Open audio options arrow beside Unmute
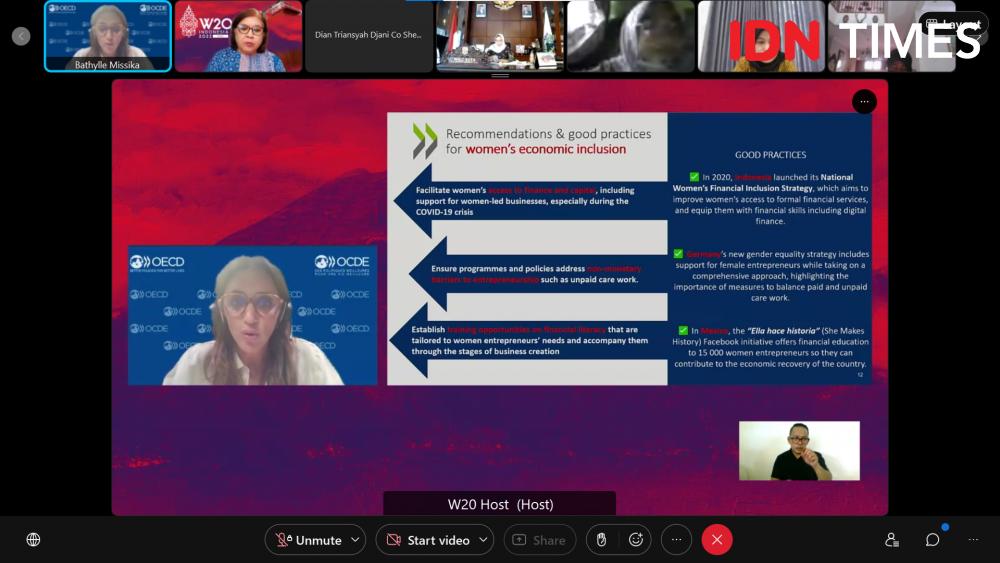 click(x=356, y=540)
